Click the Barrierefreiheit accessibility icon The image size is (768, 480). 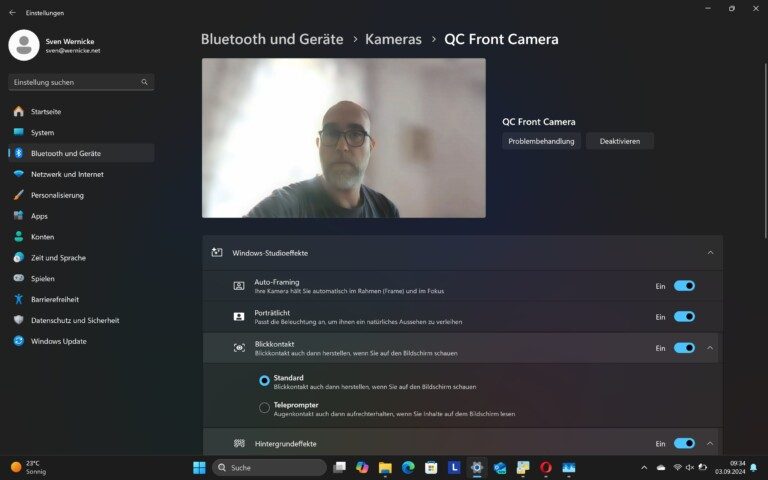coord(19,299)
